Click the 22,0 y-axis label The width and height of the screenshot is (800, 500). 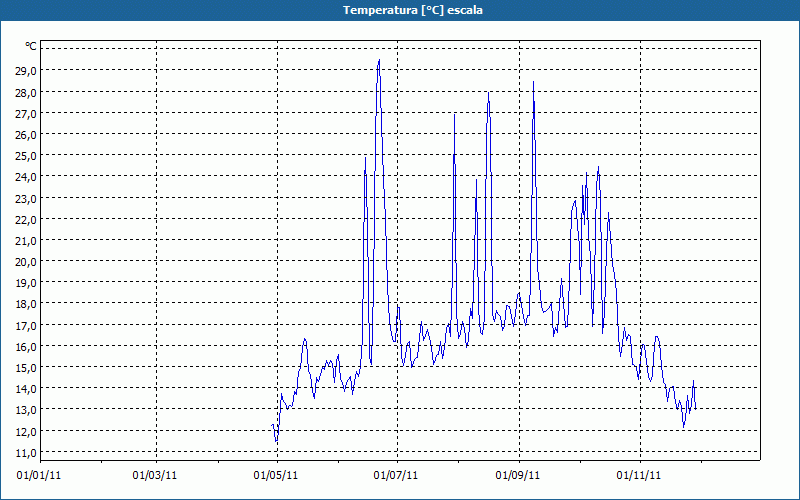[x=26, y=219]
